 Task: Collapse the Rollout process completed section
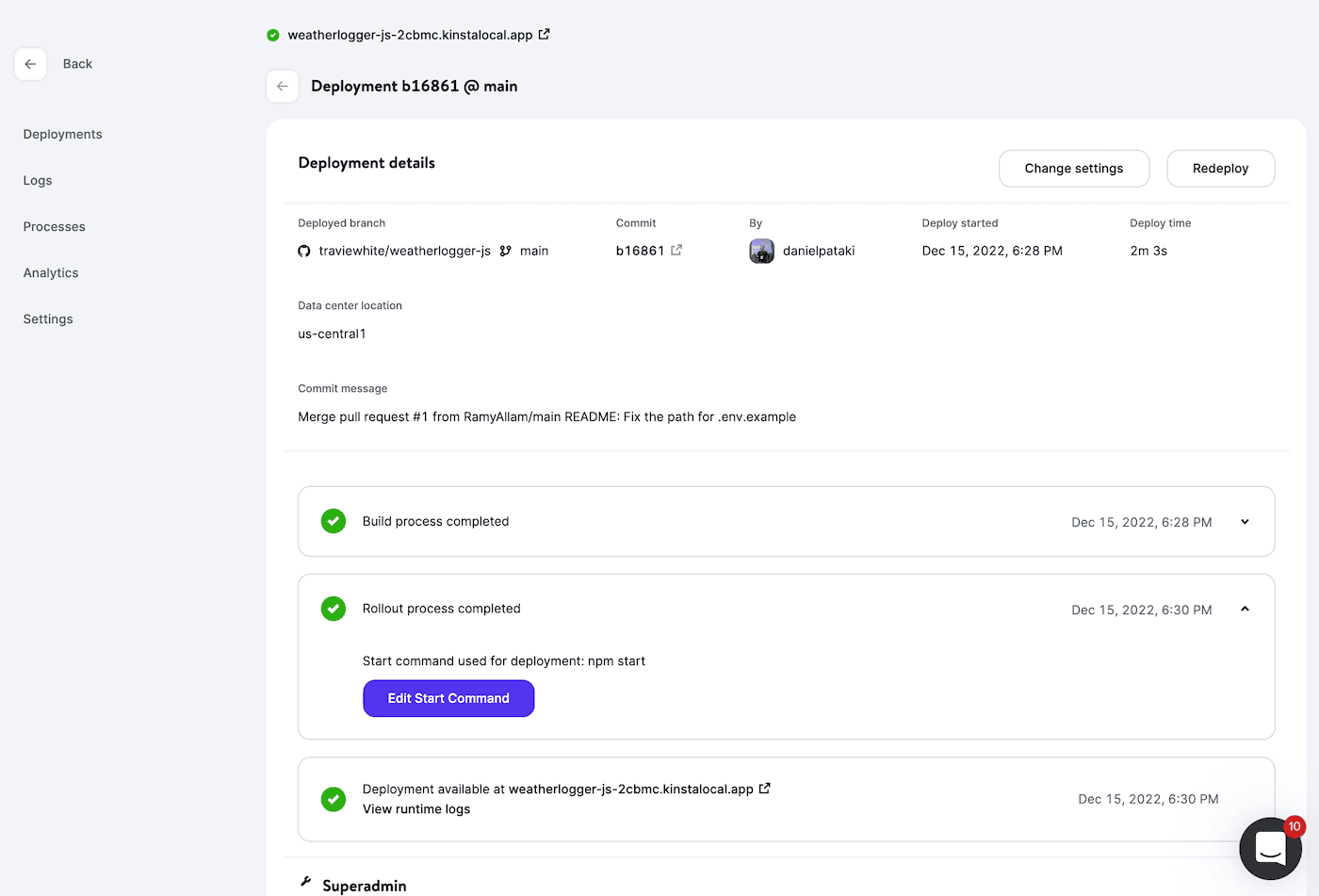coord(1245,610)
